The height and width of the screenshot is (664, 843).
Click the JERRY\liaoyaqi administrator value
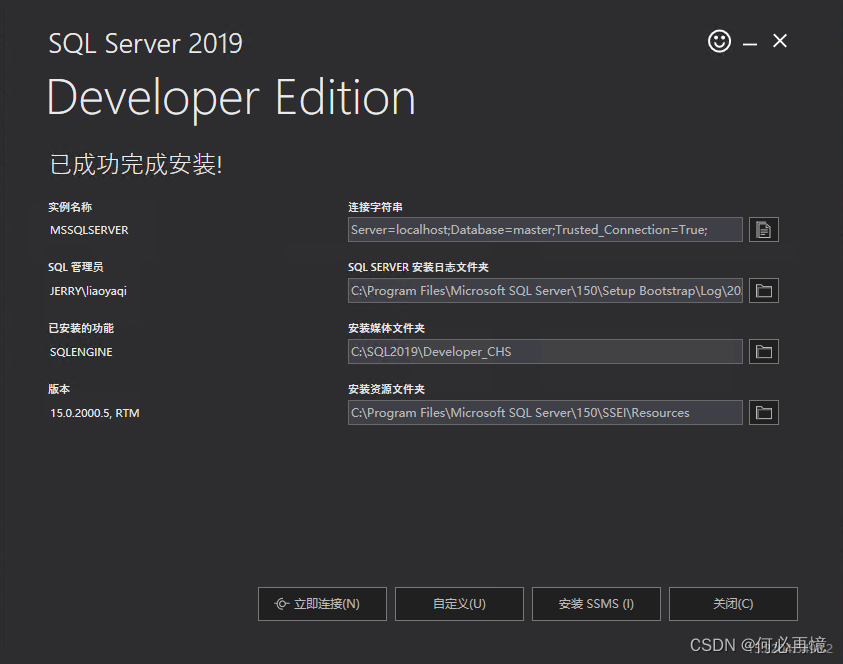click(x=88, y=291)
